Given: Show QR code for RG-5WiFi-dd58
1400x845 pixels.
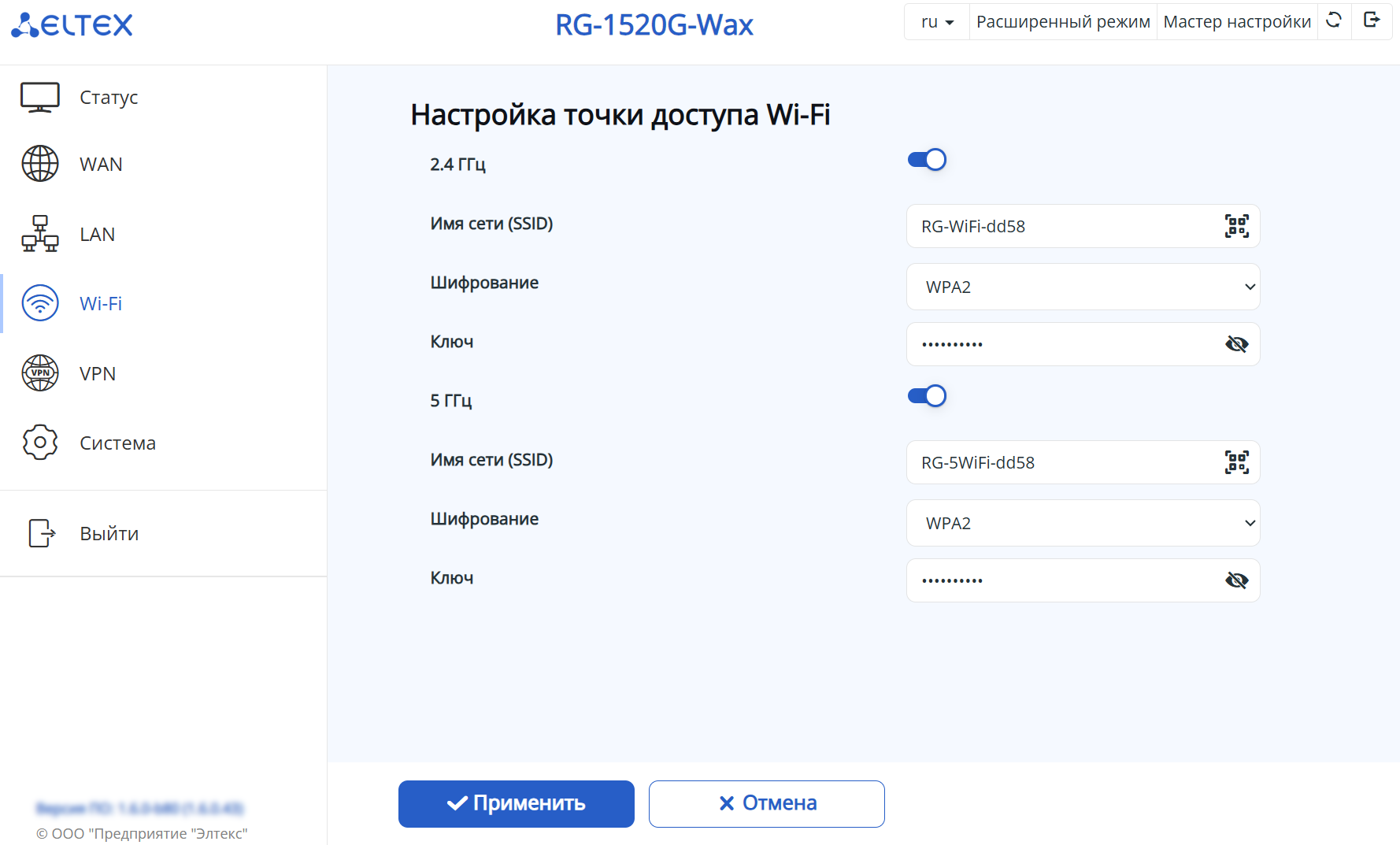Looking at the screenshot, I should (x=1237, y=462).
